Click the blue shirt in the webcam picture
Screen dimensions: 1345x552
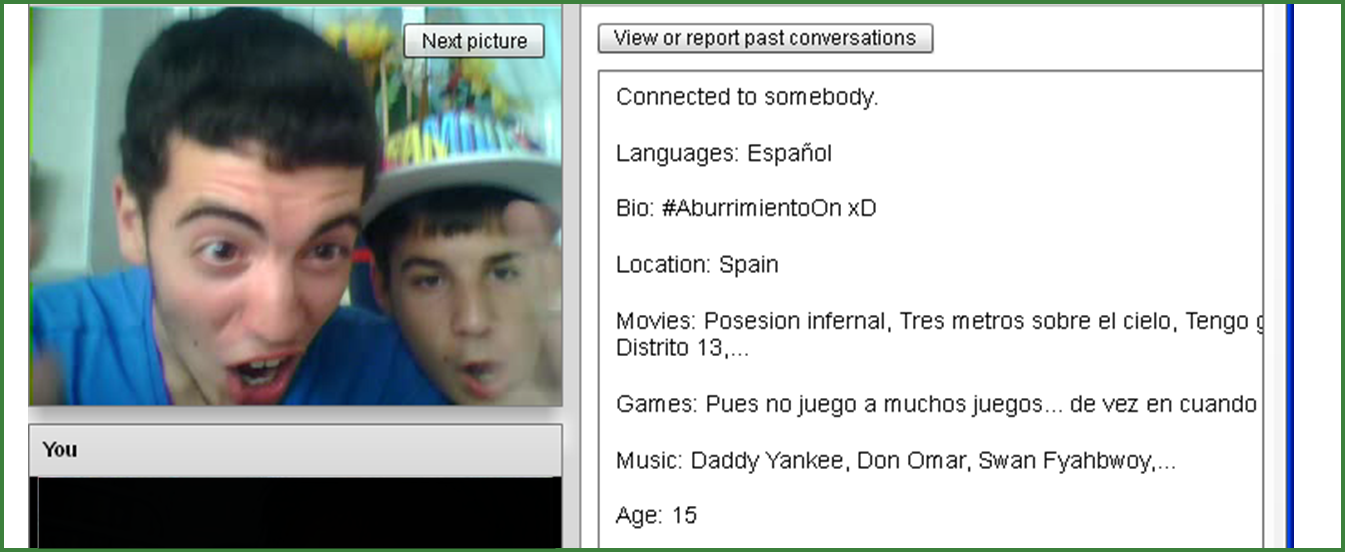tap(110, 340)
